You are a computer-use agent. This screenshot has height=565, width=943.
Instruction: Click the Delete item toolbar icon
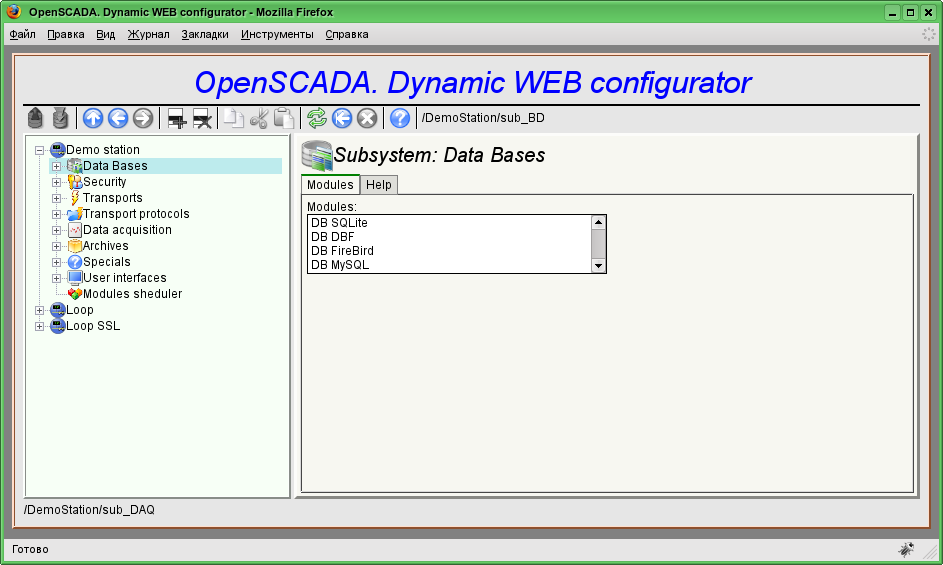click(x=202, y=119)
